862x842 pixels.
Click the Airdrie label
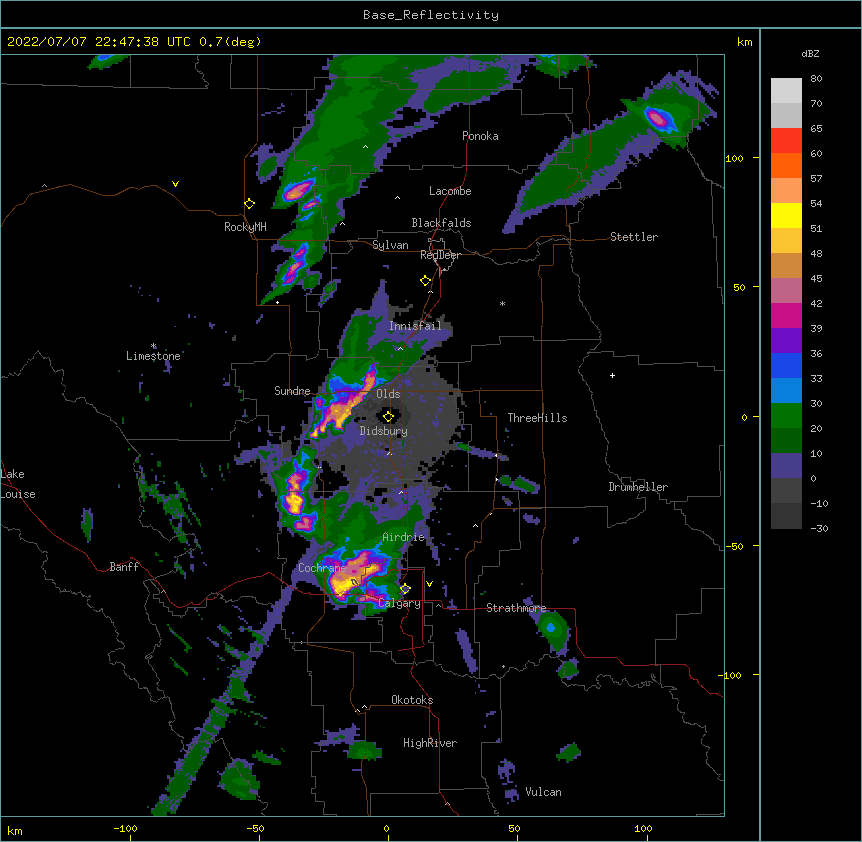coord(403,537)
